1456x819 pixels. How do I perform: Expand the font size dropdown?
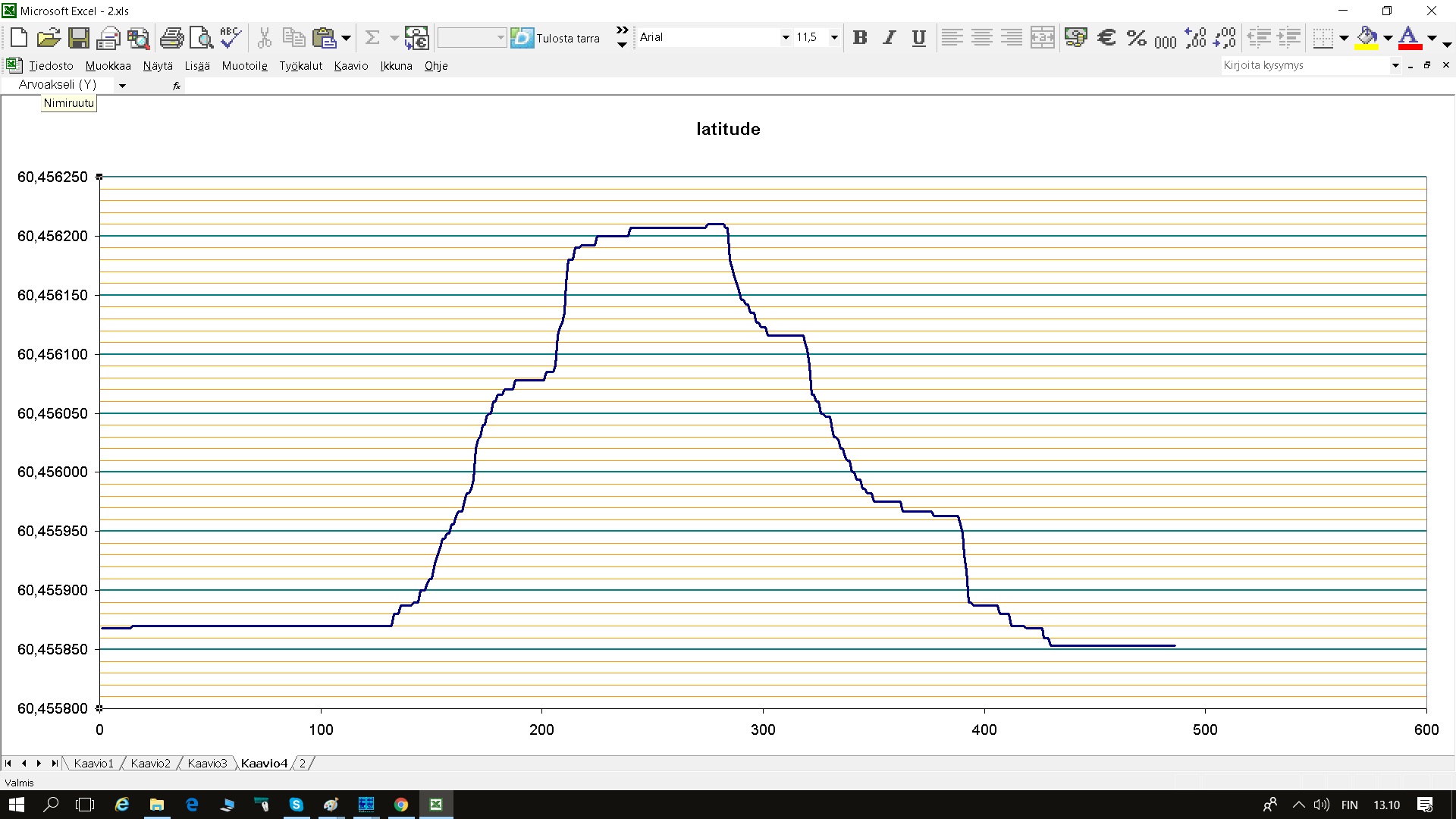[834, 37]
